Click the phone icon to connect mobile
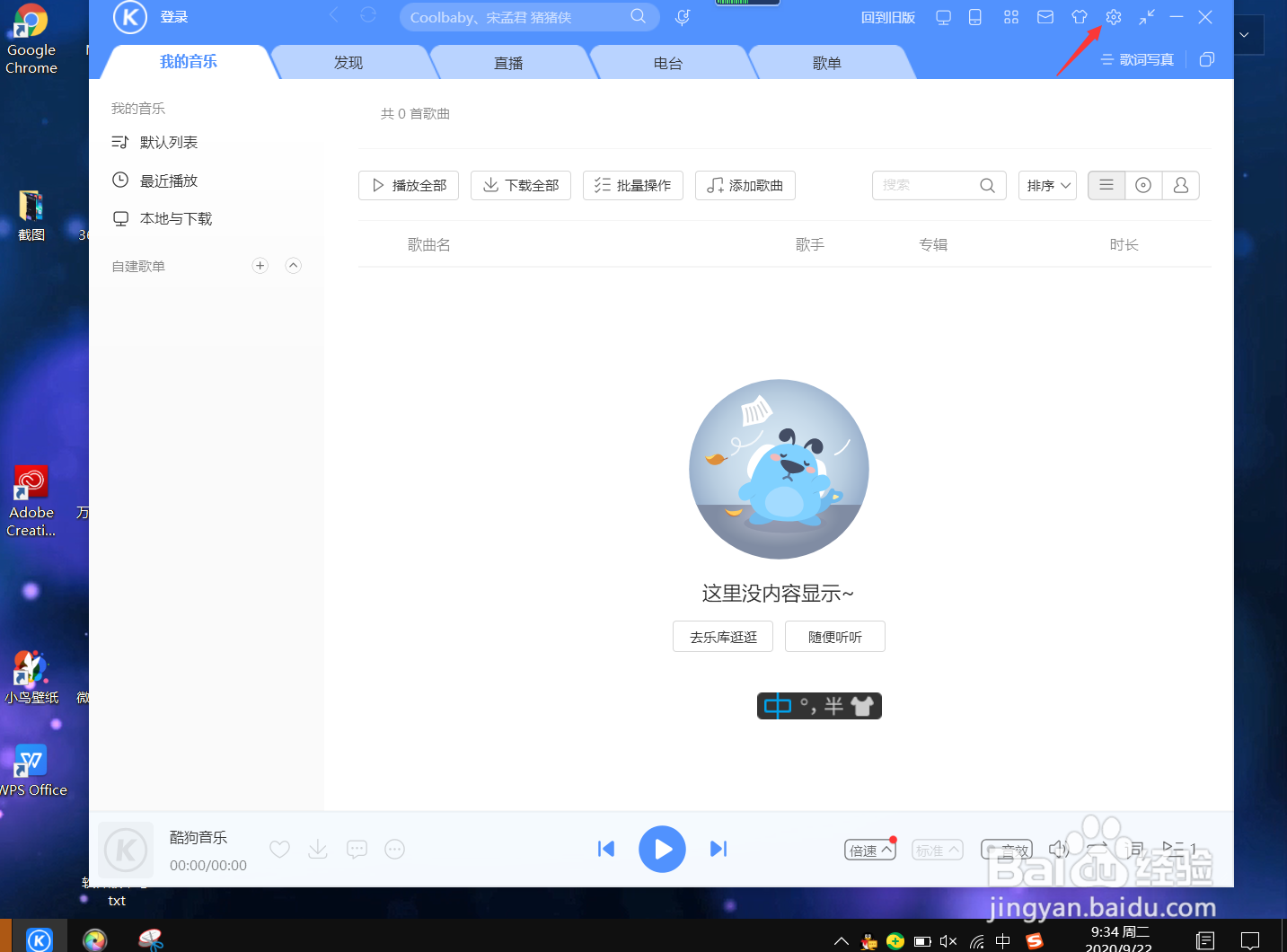 pos(975,16)
